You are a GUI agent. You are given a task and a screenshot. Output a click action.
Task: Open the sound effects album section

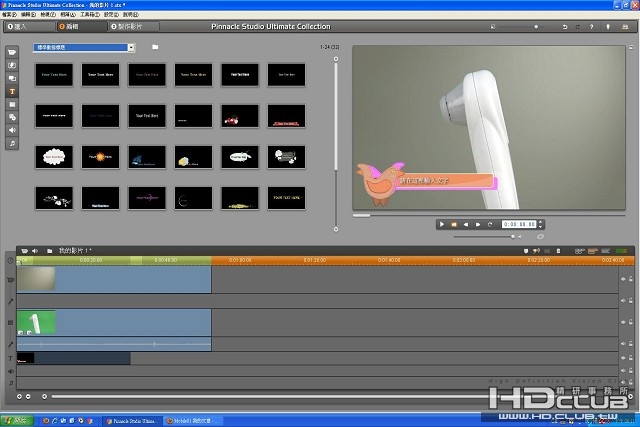(x=12, y=130)
